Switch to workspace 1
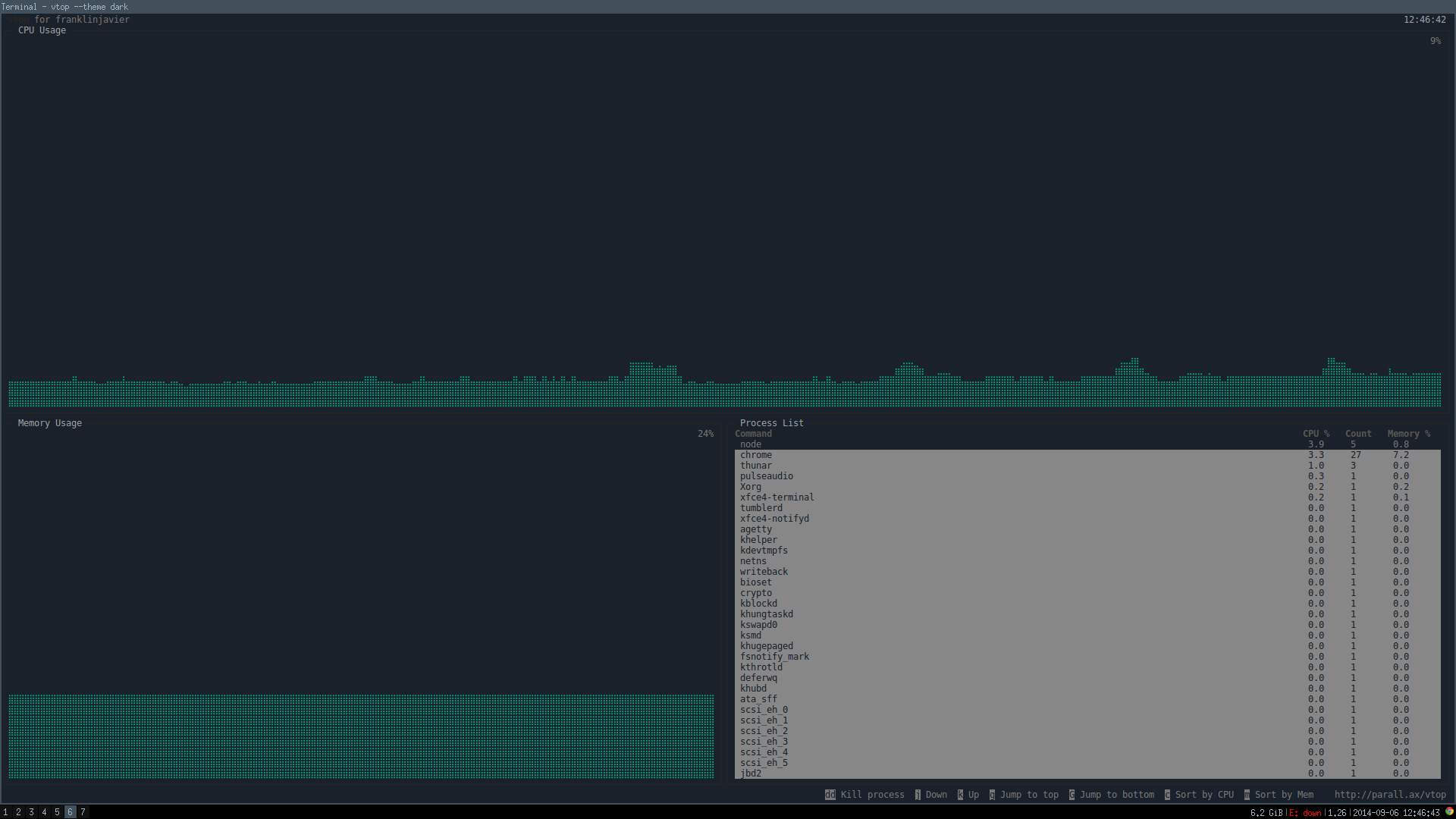Image resolution: width=1456 pixels, height=819 pixels. [x=5, y=812]
